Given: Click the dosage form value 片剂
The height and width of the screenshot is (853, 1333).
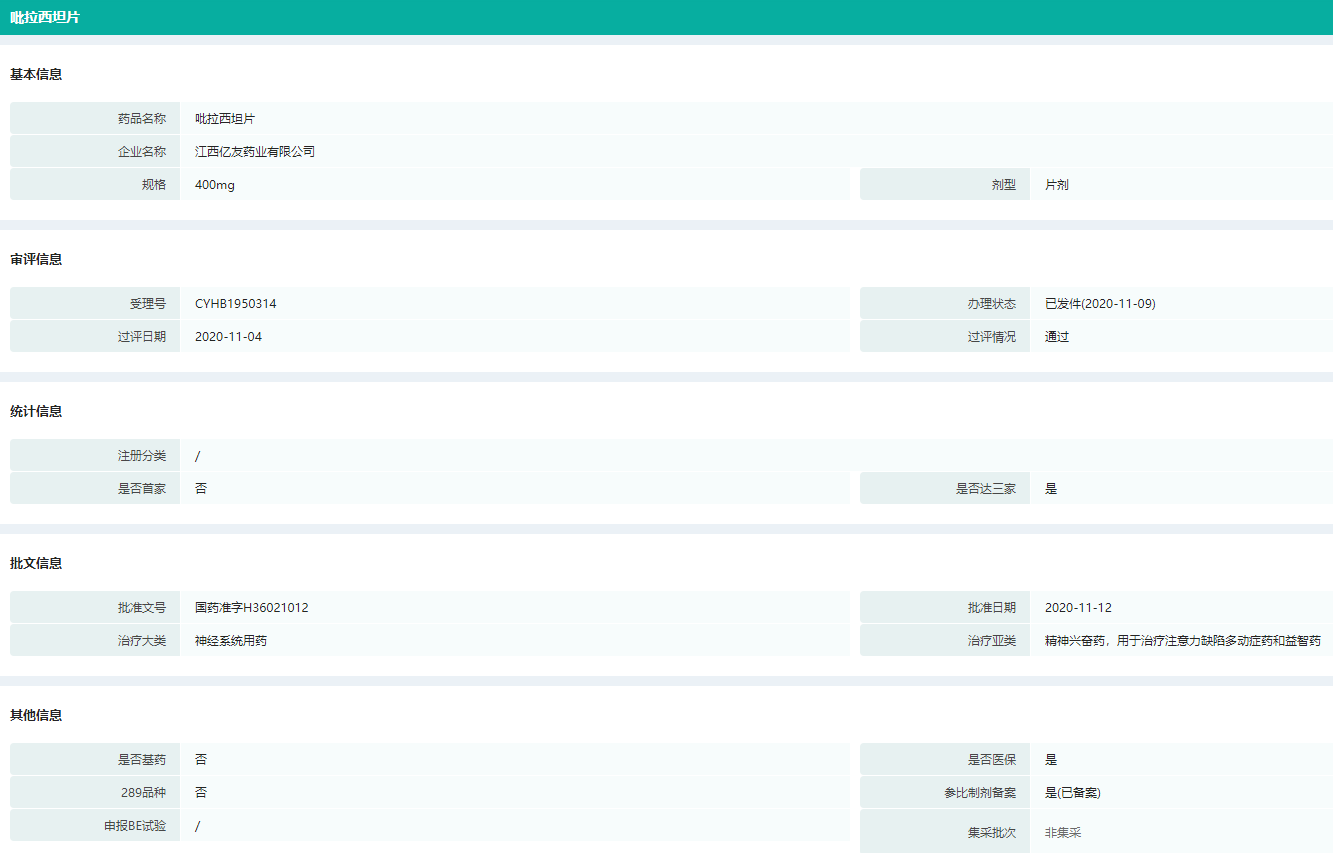Looking at the screenshot, I should pos(1057,185).
